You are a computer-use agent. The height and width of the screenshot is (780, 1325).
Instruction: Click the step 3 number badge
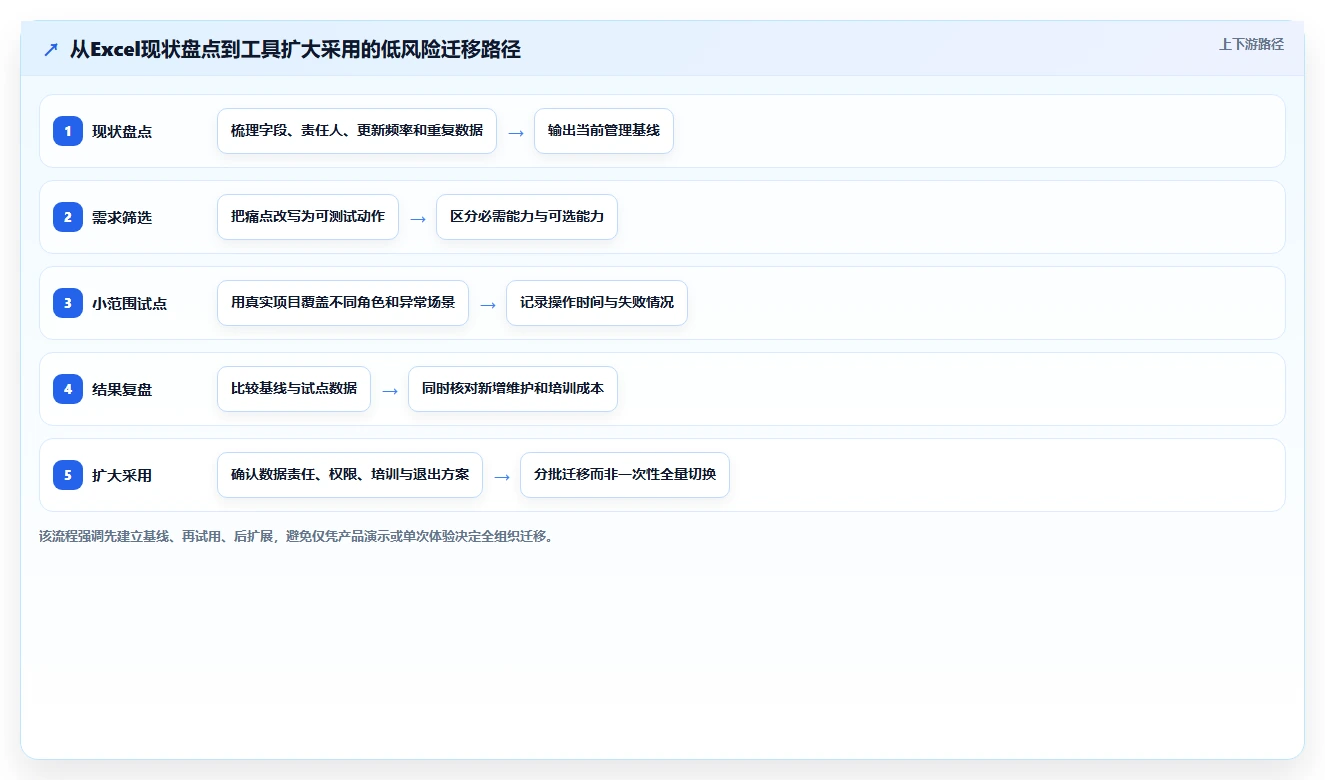click(68, 303)
